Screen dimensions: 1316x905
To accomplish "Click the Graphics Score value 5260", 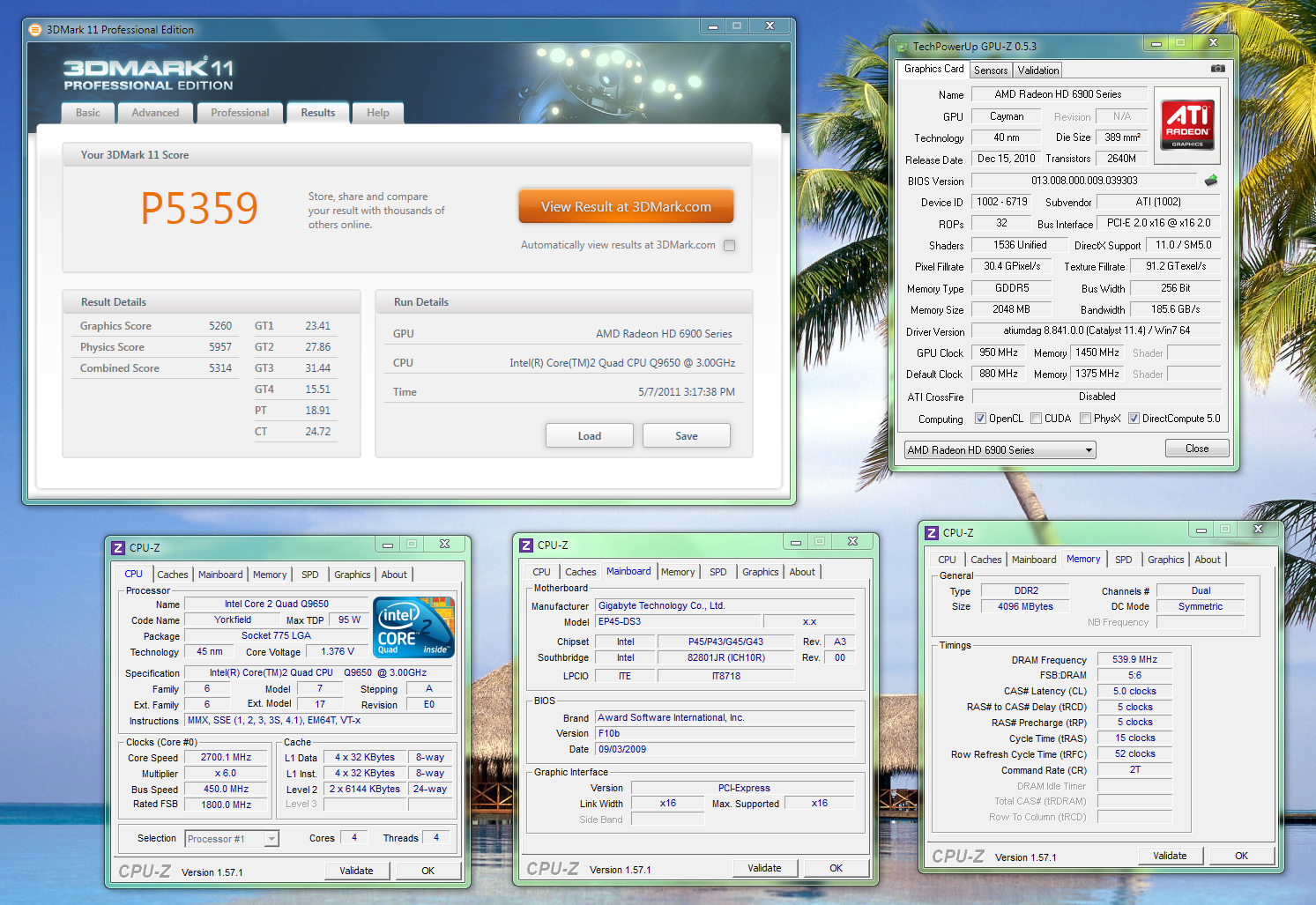I will click(220, 326).
